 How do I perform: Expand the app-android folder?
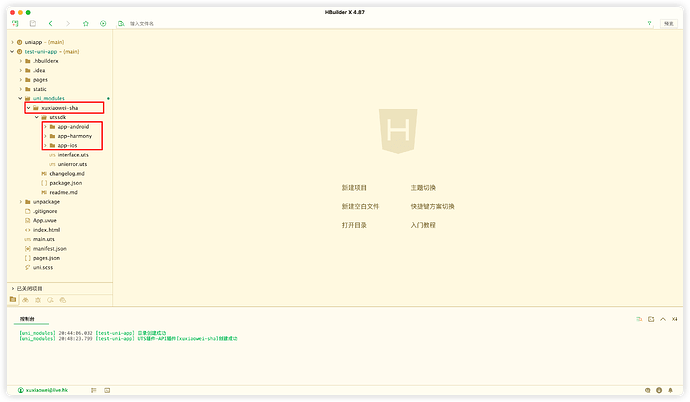[x=45, y=127]
